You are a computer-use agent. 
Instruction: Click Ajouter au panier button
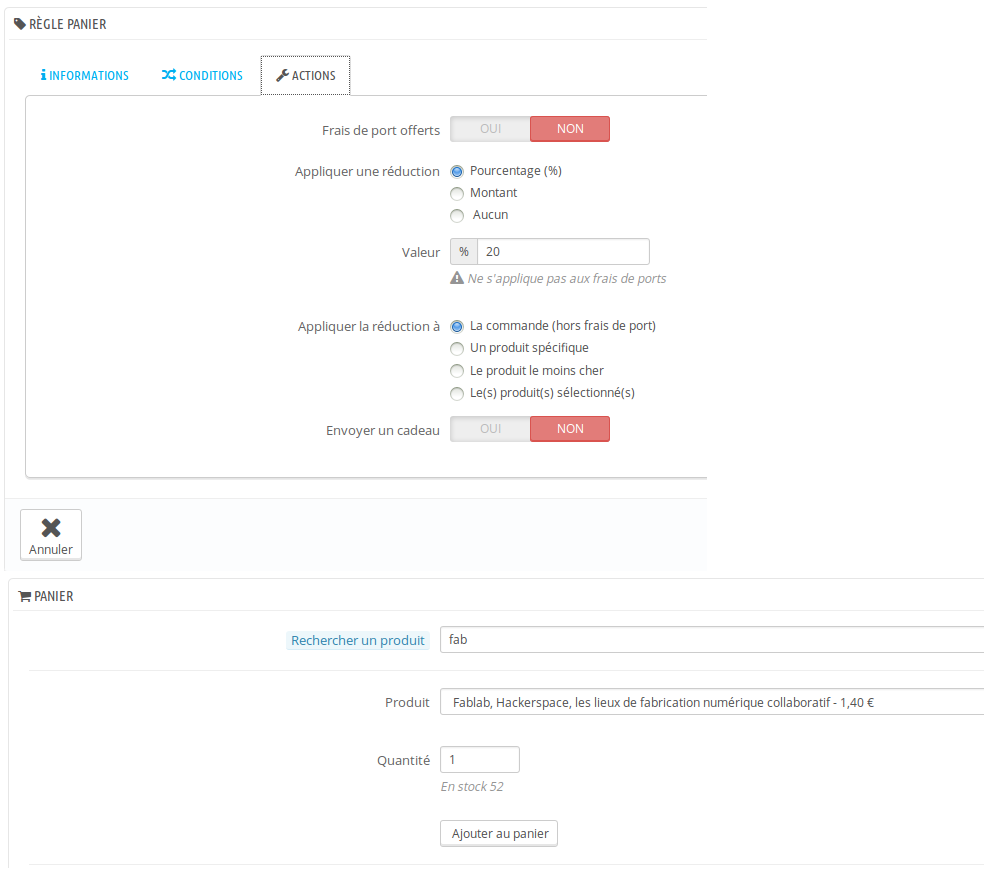click(x=499, y=834)
